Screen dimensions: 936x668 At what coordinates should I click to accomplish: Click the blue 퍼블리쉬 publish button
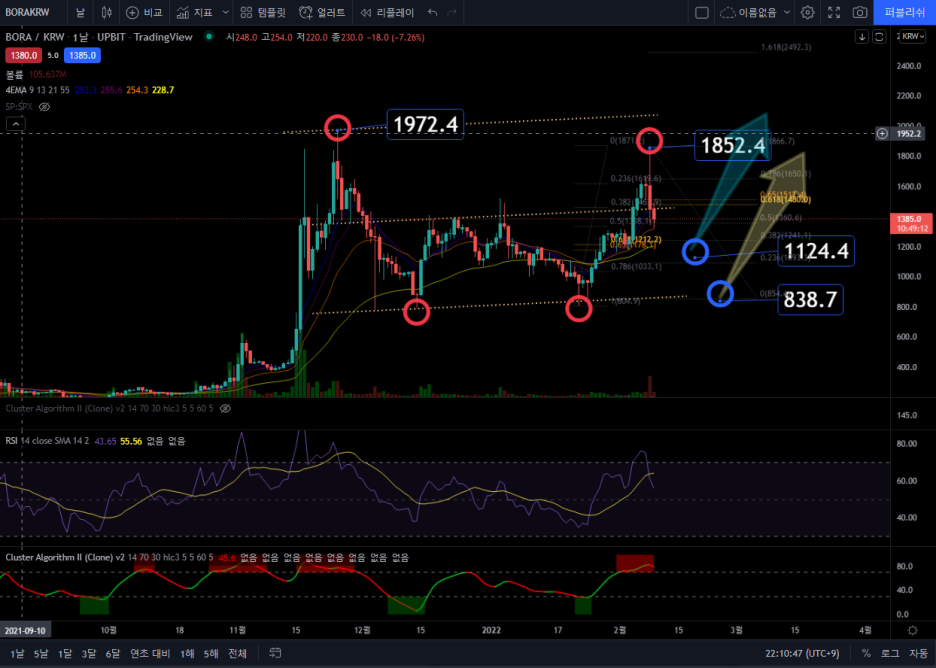pos(904,12)
